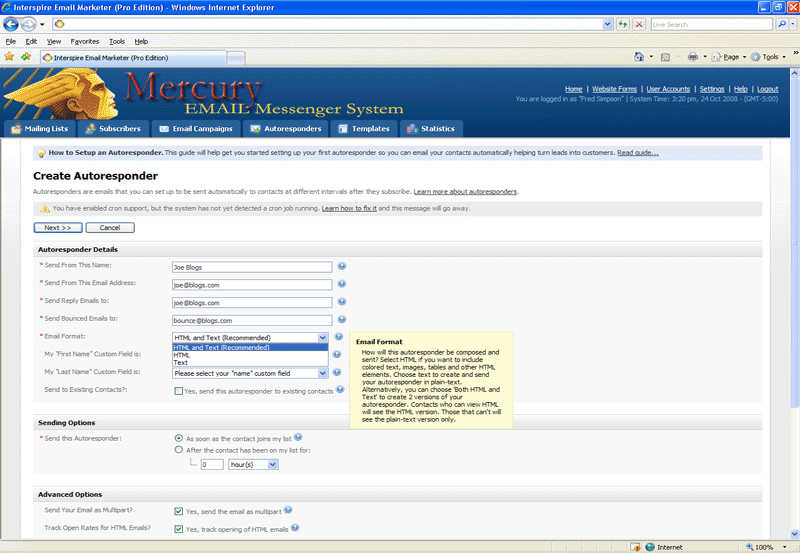Click help icon beside Send Bounced Emails to

pyautogui.click(x=342, y=319)
